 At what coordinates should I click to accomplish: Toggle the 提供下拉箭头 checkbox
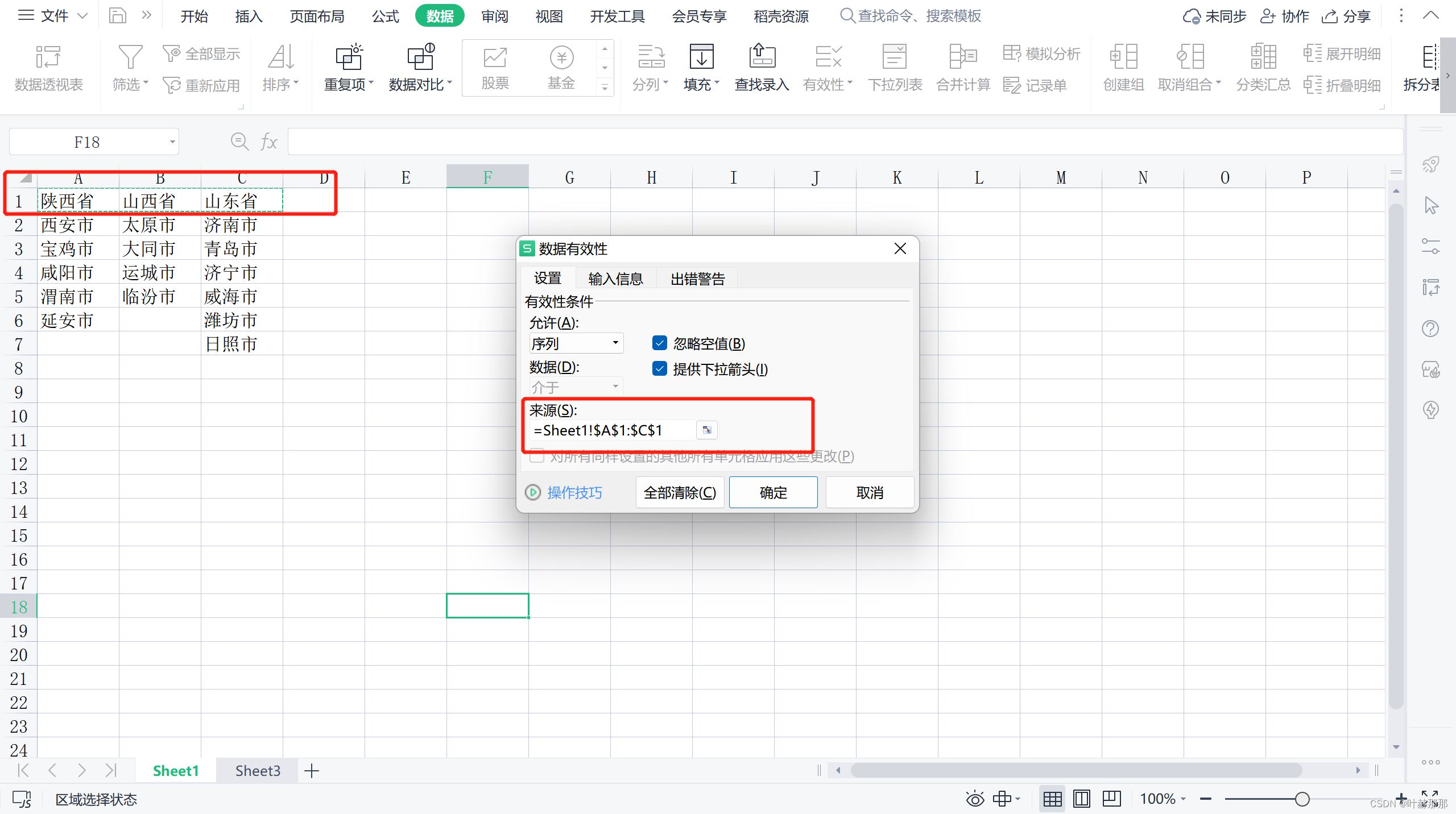point(660,369)
